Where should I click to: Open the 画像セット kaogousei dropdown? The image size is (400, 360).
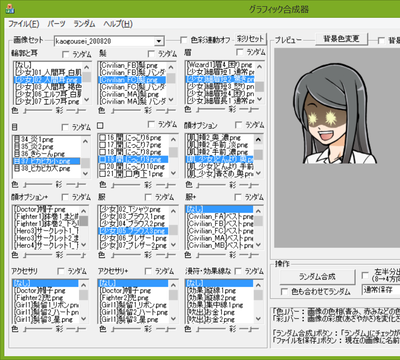tap(159, 41)
